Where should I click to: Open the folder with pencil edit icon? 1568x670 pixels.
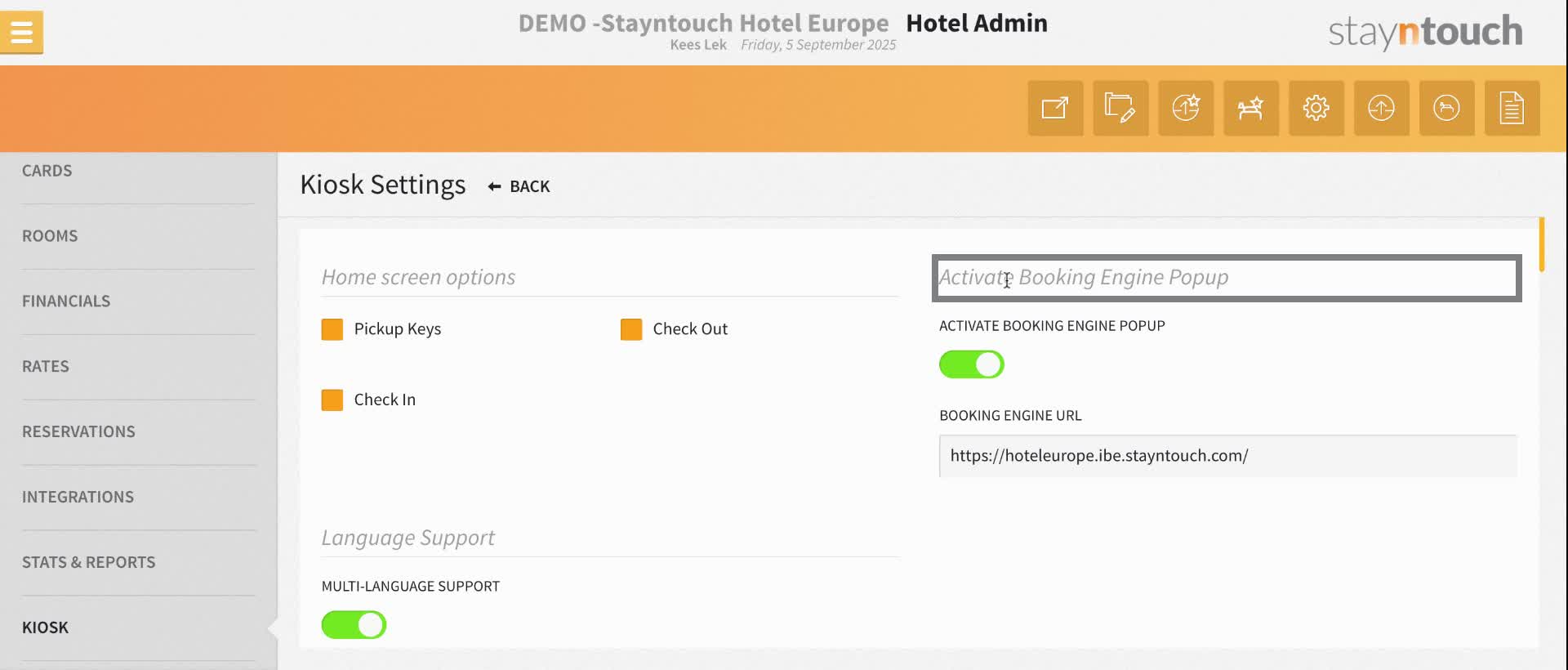(x=1120, y=108)
